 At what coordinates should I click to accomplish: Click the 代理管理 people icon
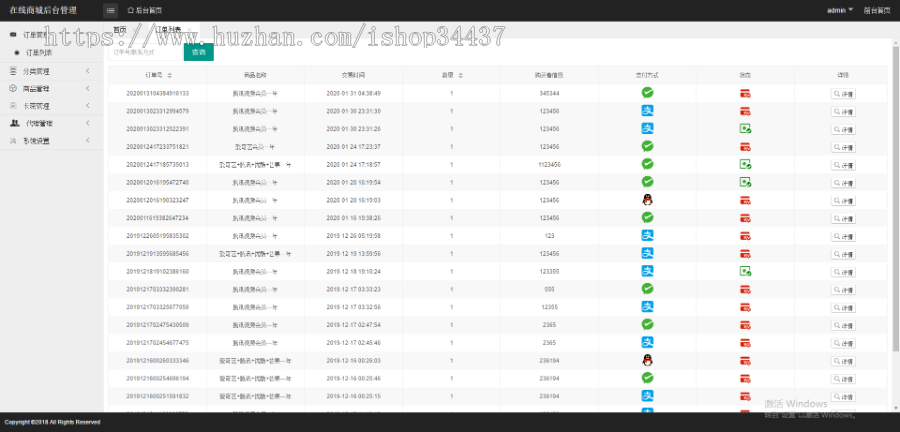click(x=14, y=123)
